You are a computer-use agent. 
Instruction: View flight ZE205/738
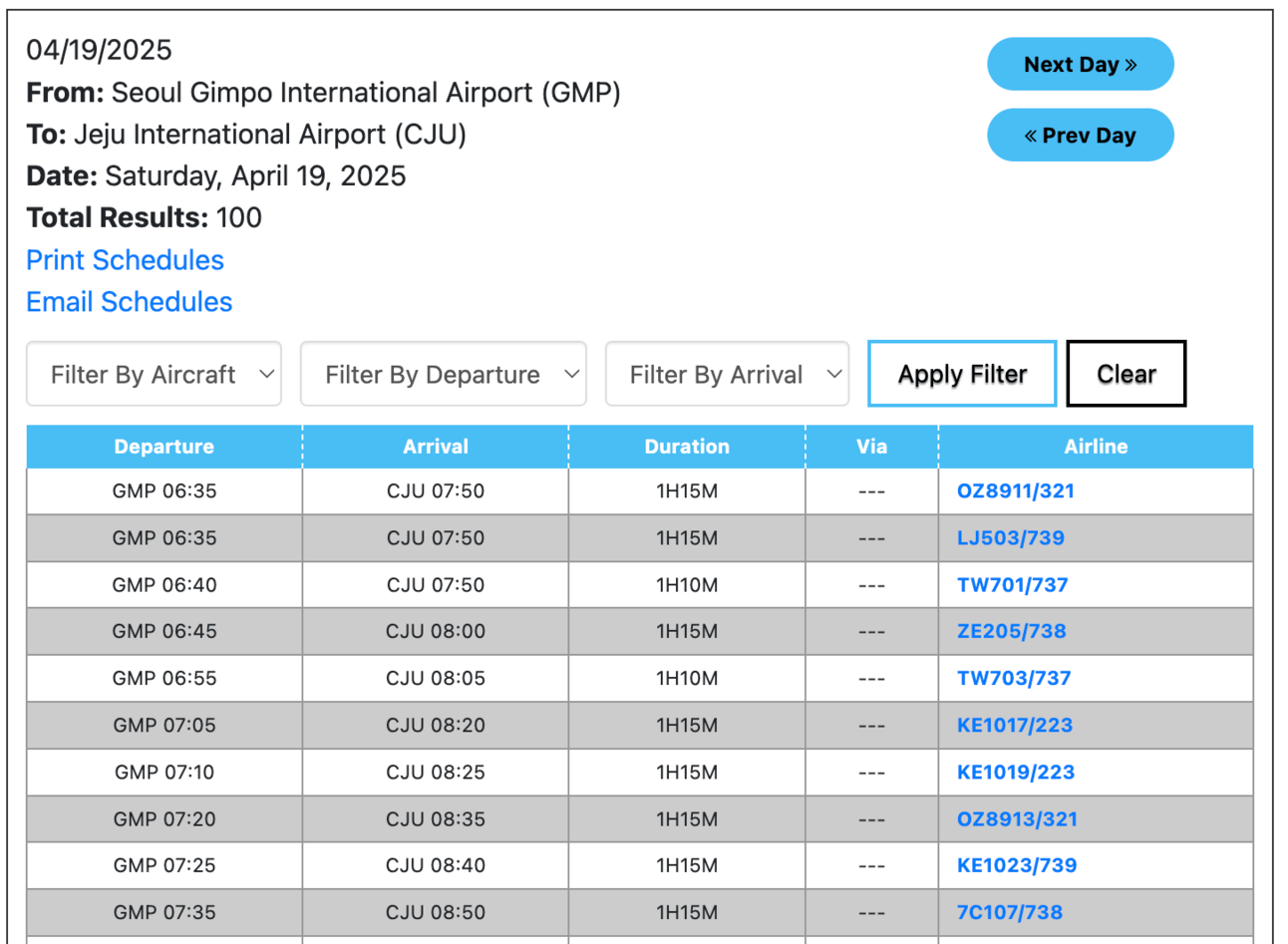(1011, 631)
